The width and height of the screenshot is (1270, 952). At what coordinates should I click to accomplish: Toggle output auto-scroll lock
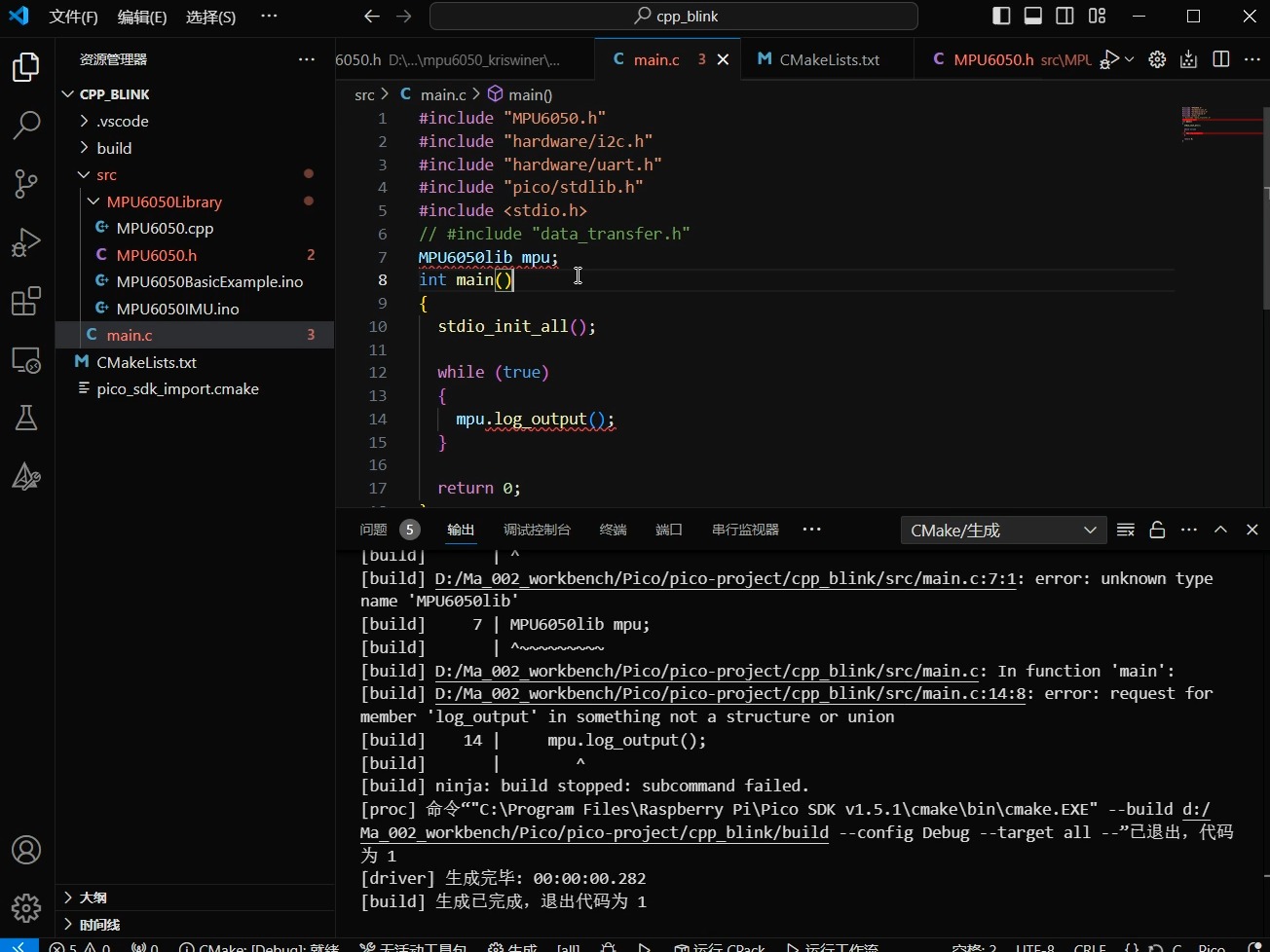(1157, 530)
